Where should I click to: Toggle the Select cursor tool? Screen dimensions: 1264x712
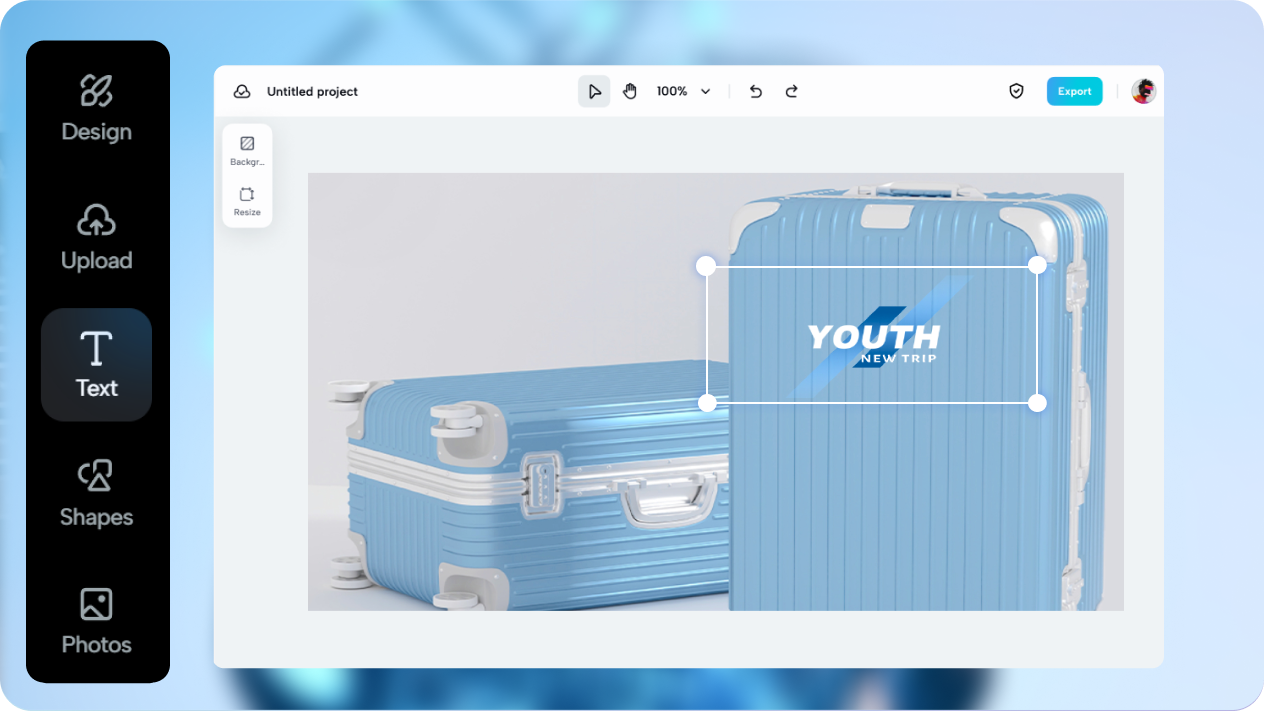594,91
